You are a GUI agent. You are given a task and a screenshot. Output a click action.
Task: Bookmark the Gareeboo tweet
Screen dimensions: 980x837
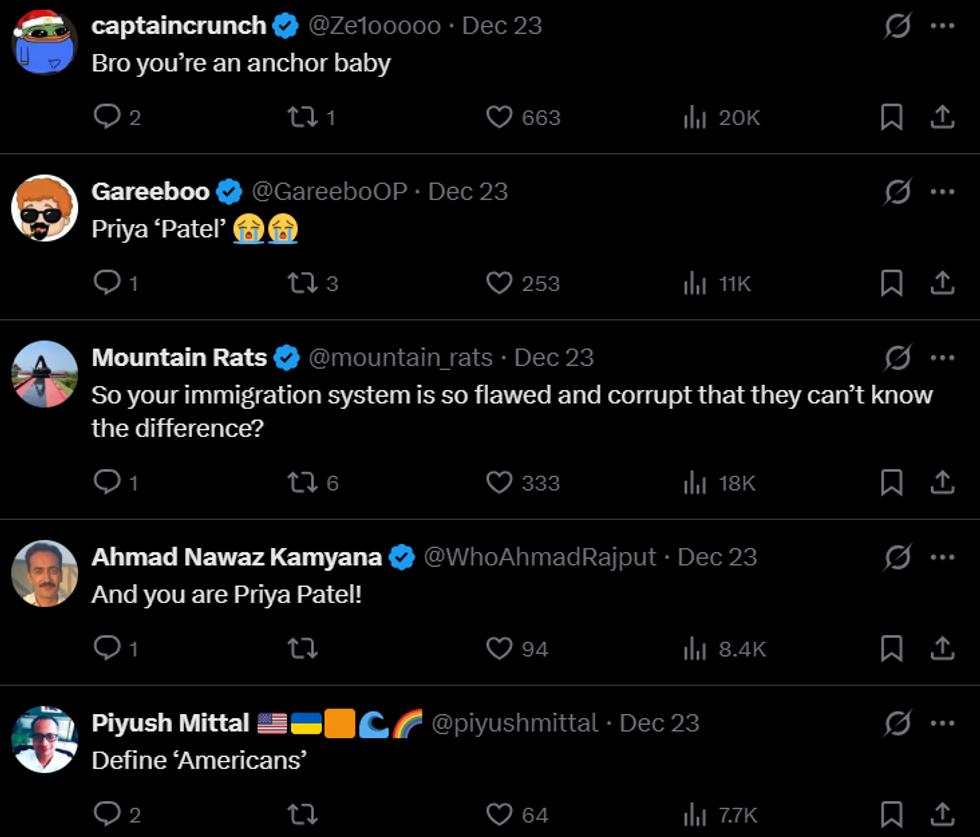click(891, 283)
